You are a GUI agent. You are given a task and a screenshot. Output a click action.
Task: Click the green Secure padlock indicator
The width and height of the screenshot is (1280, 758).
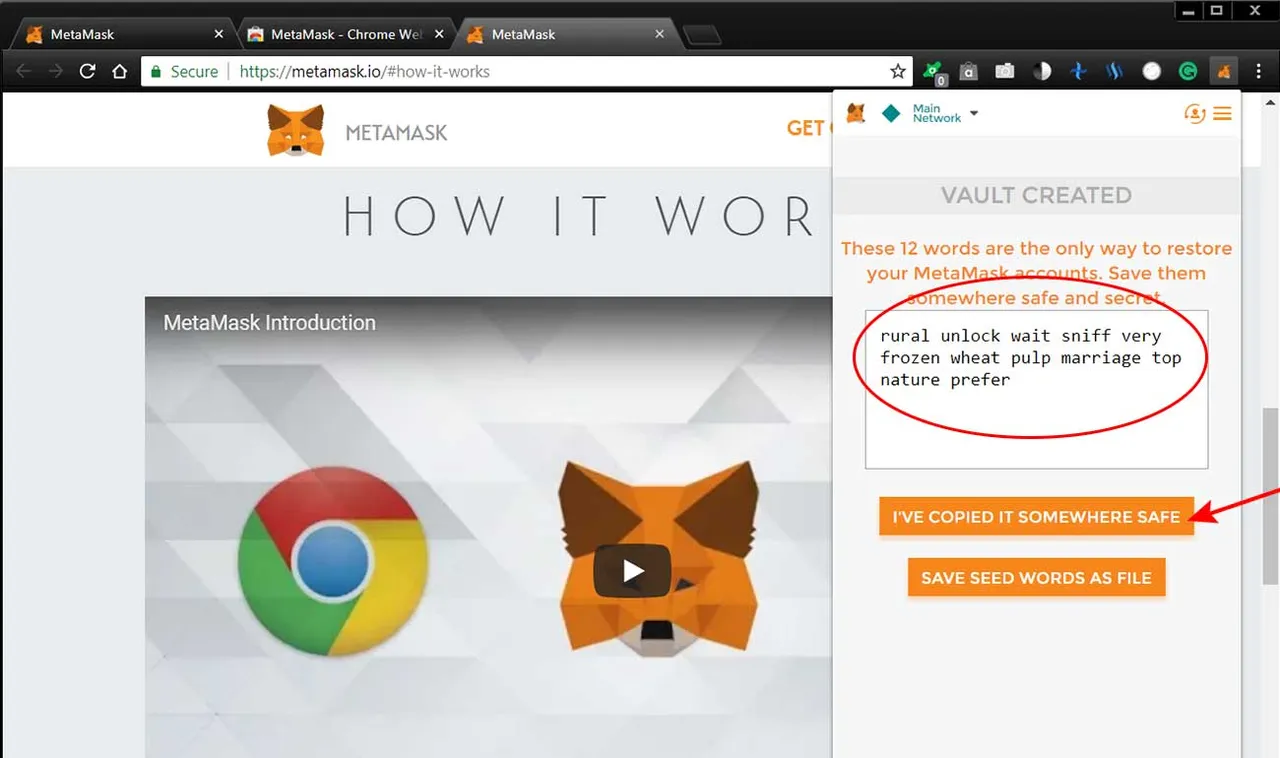click(184, 72)
